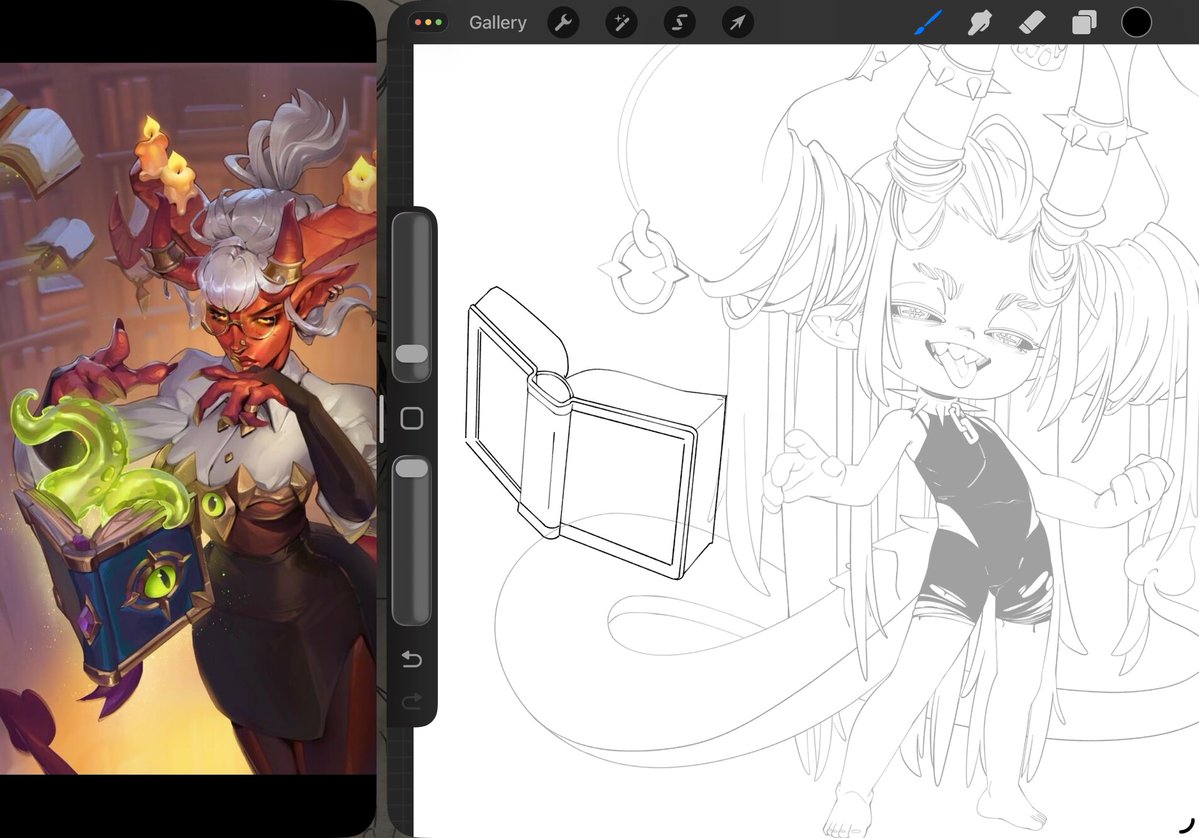This screenshot has height=838, width=1199.
Task: Tap the open book drawing on canvas
Action: pos(595,434)
